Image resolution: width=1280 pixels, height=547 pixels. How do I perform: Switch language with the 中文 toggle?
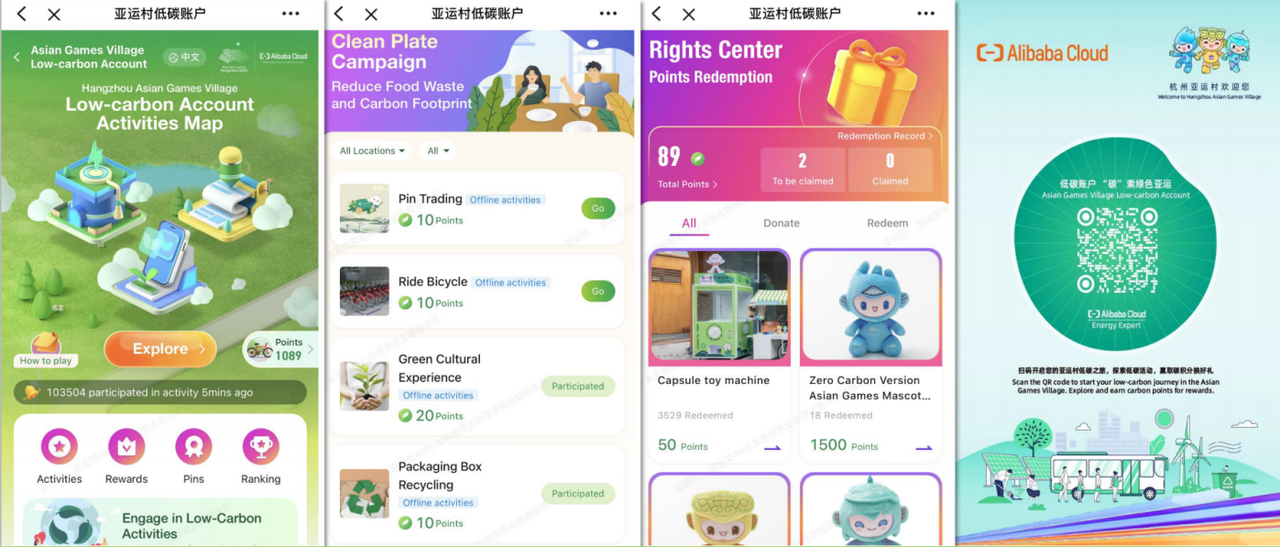(185, 57)
